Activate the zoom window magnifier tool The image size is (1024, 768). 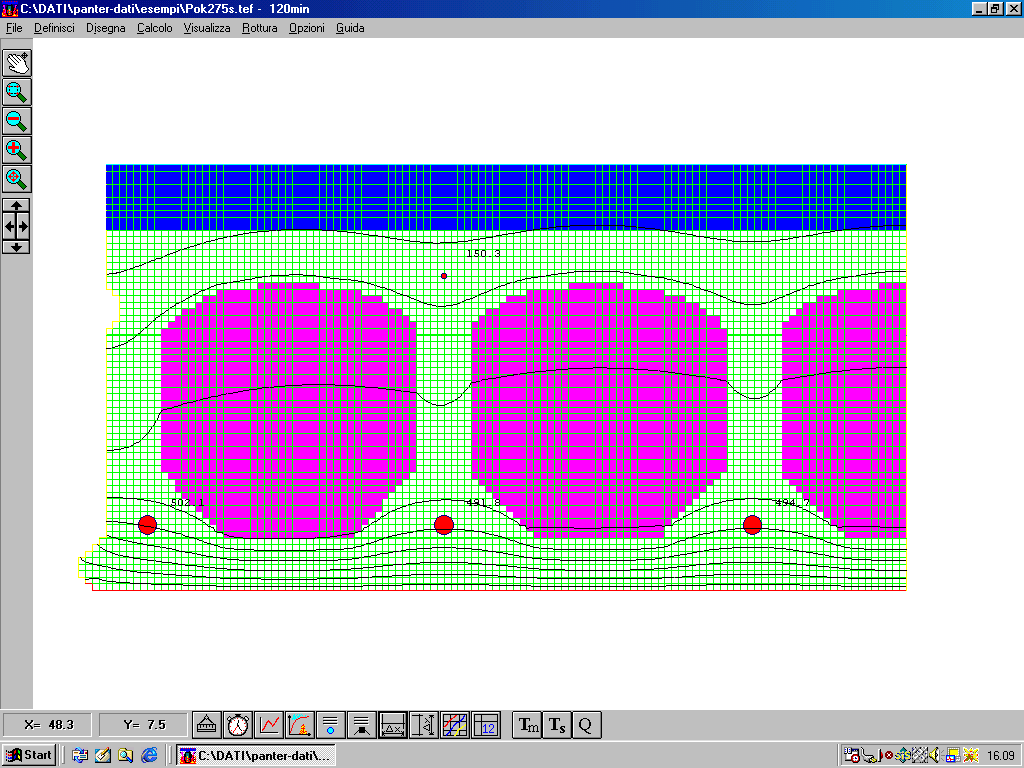tap(17, 92)
